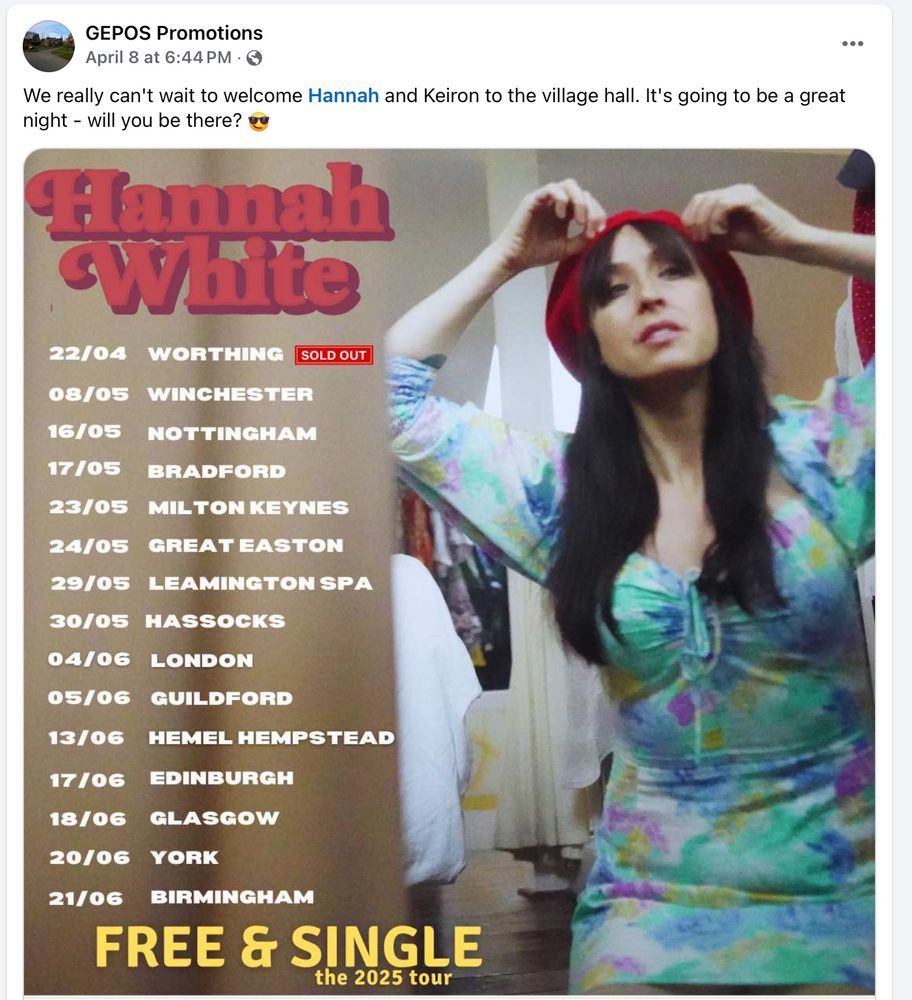Click the Hannah White poster title
The height and width of the screenshot is (1000, 912).
[209, 237]
